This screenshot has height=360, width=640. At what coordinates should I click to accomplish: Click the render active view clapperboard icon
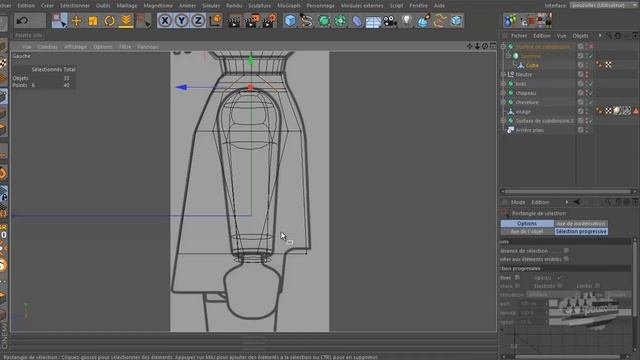click(235, 21)
